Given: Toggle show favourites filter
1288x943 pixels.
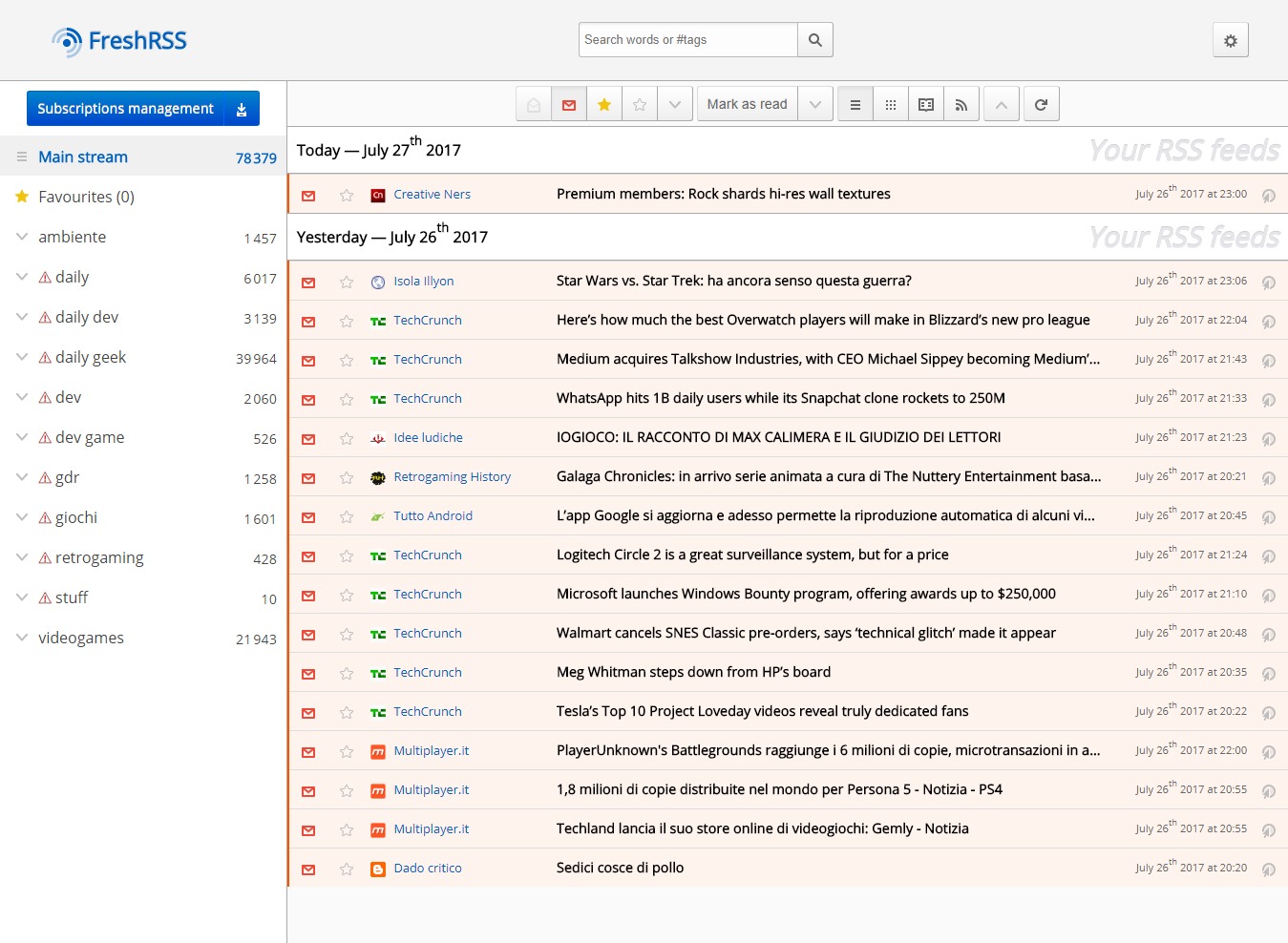Looking at the screenshot, I should click(x=604, y=104).
